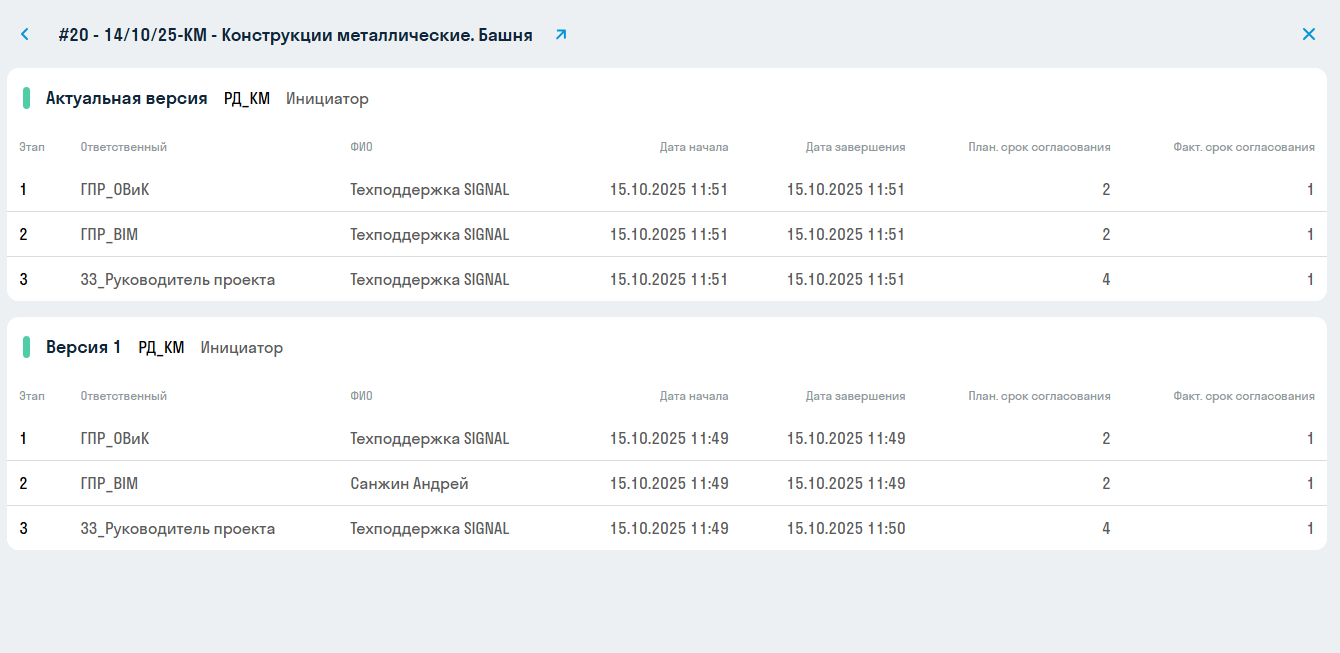Click end date 15.10.2025 11:50 cell
The height and width of the screenshot is (653, 1340).
point(846,528)
